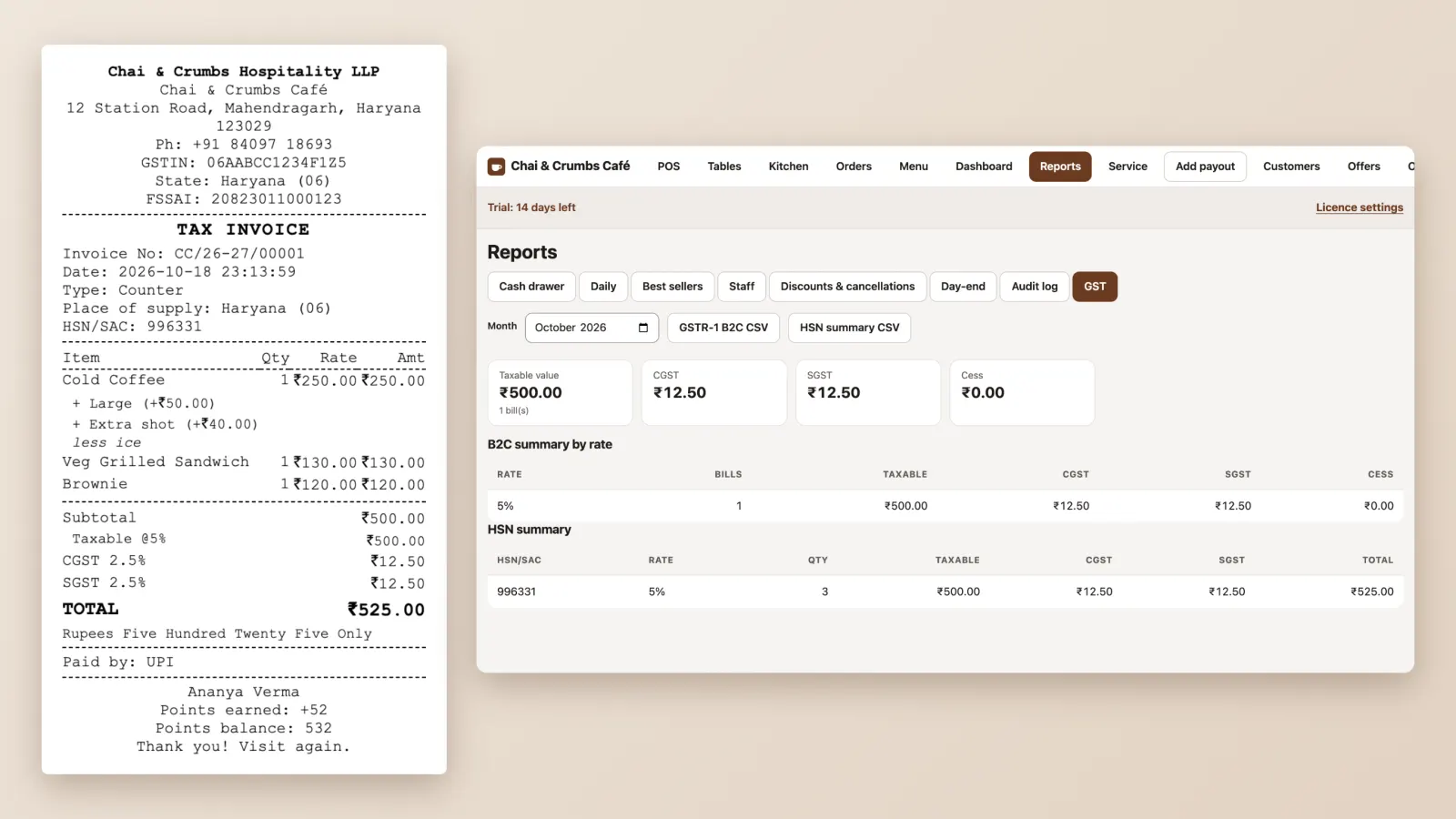
Task: Select the Daily report tab
Action: (x=603, y=287)
